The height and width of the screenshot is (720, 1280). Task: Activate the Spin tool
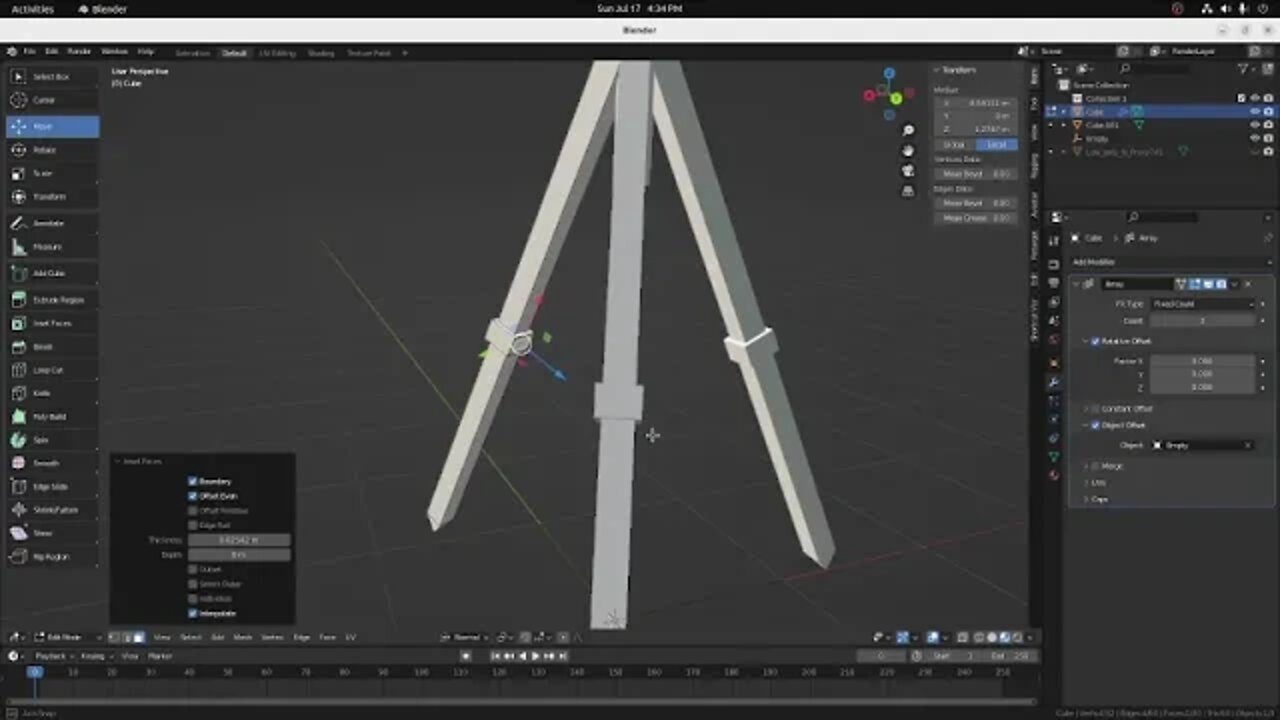(52, 440)
